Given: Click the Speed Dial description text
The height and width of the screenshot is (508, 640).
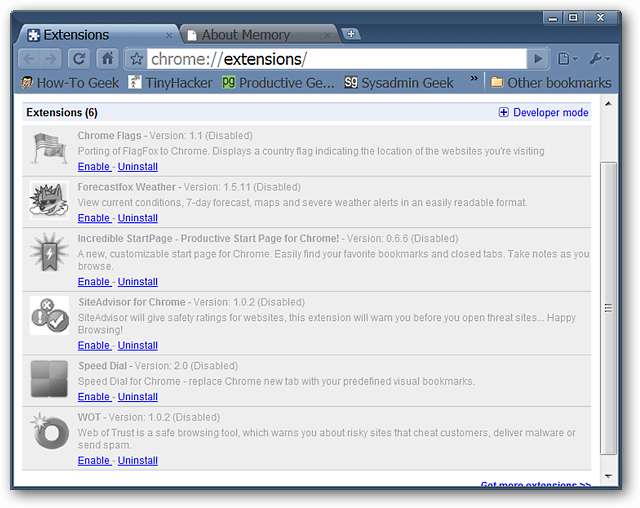Looking at the screenshot, I should (x=276, y=382).
